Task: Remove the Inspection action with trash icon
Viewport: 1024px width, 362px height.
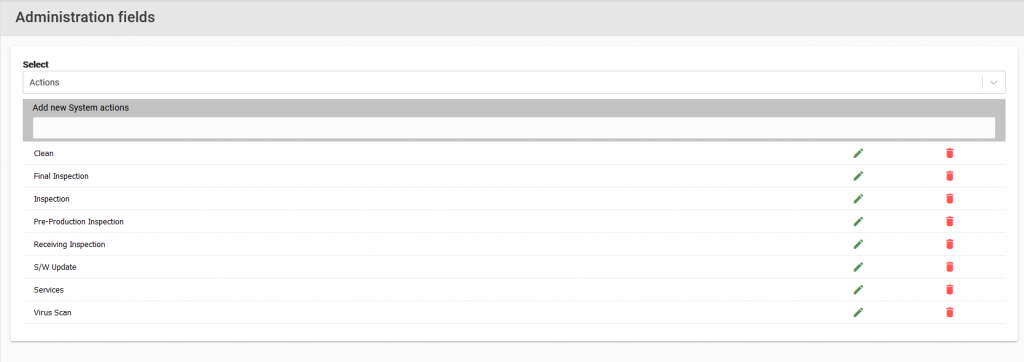Action: coord(950,199)
